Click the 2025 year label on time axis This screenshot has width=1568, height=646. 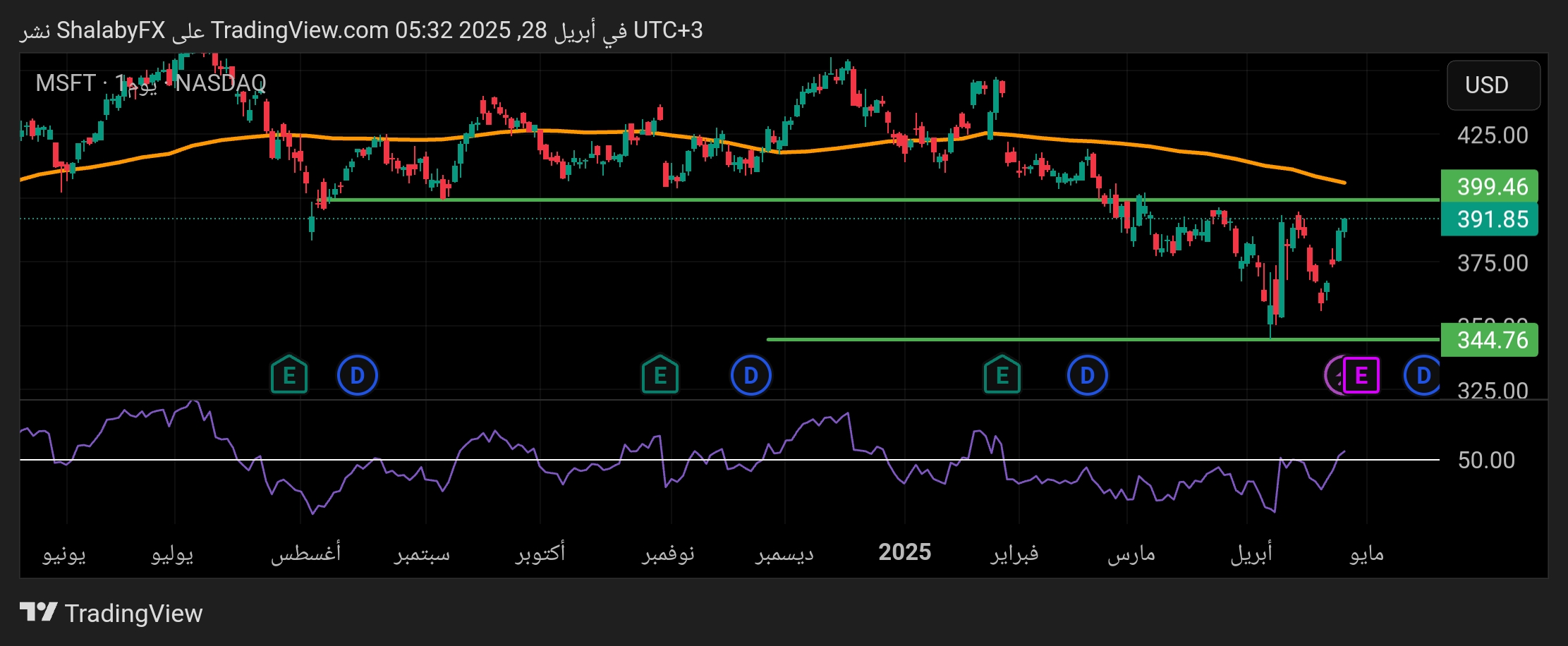905,552
